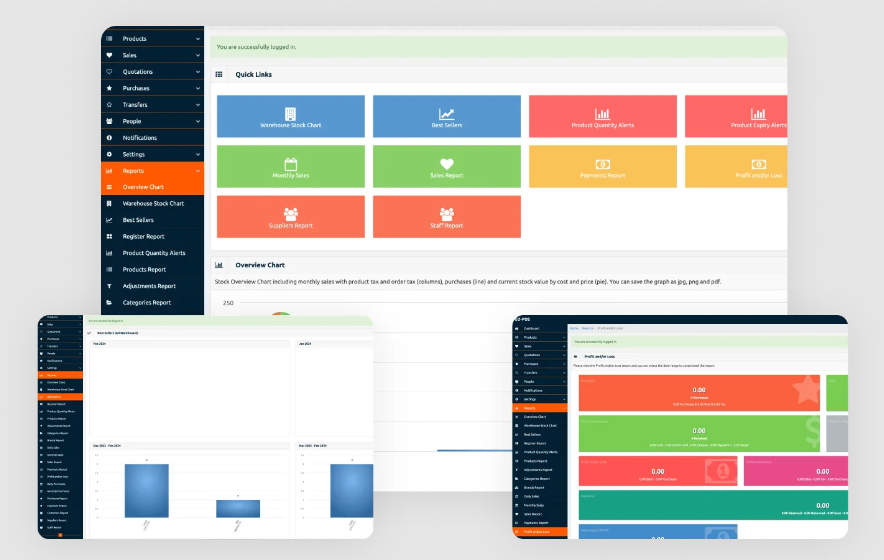Select highlighted Profit and/or Loss item, bottom-right sidebar
Image resolution: width=884 pixels, height=560 pixels.
[540, 532]
